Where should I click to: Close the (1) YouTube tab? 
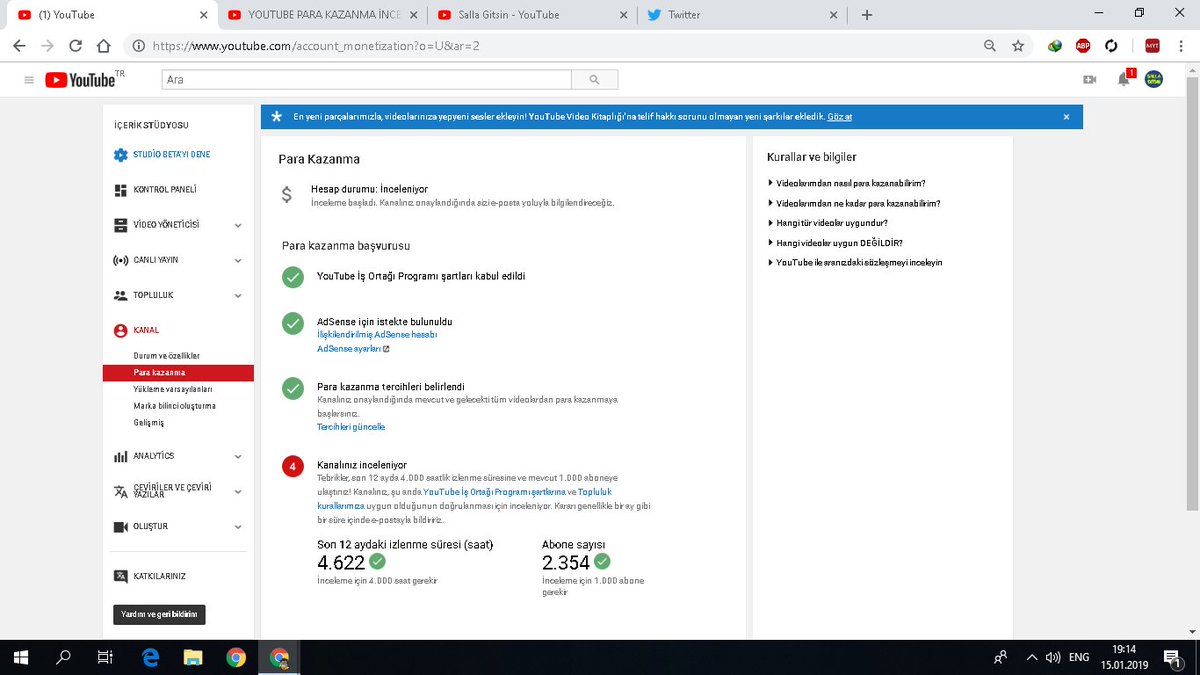[x=204, y=15]
